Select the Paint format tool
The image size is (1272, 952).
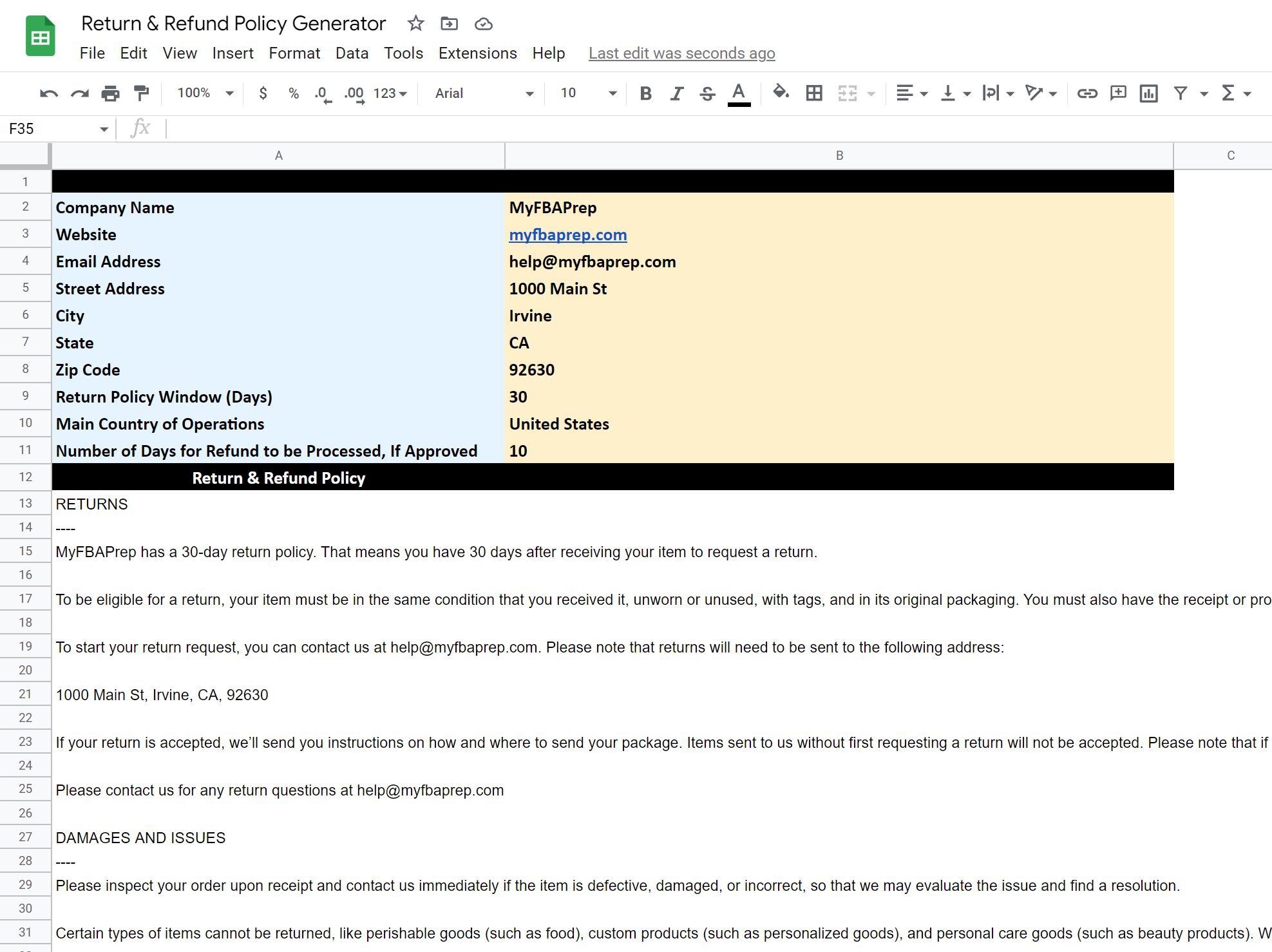tap(141, 93)
